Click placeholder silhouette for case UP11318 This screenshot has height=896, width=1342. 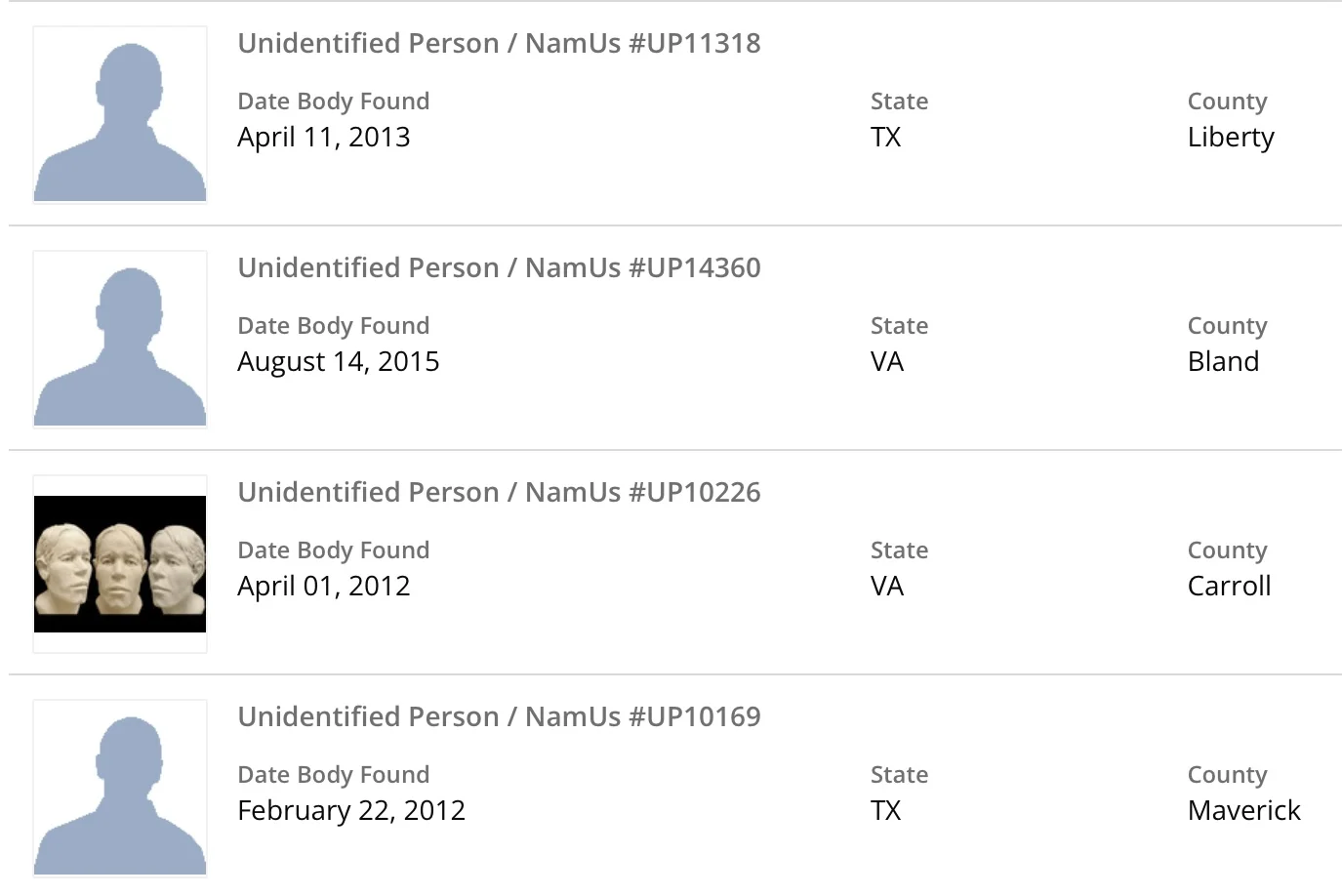[120, 115]
